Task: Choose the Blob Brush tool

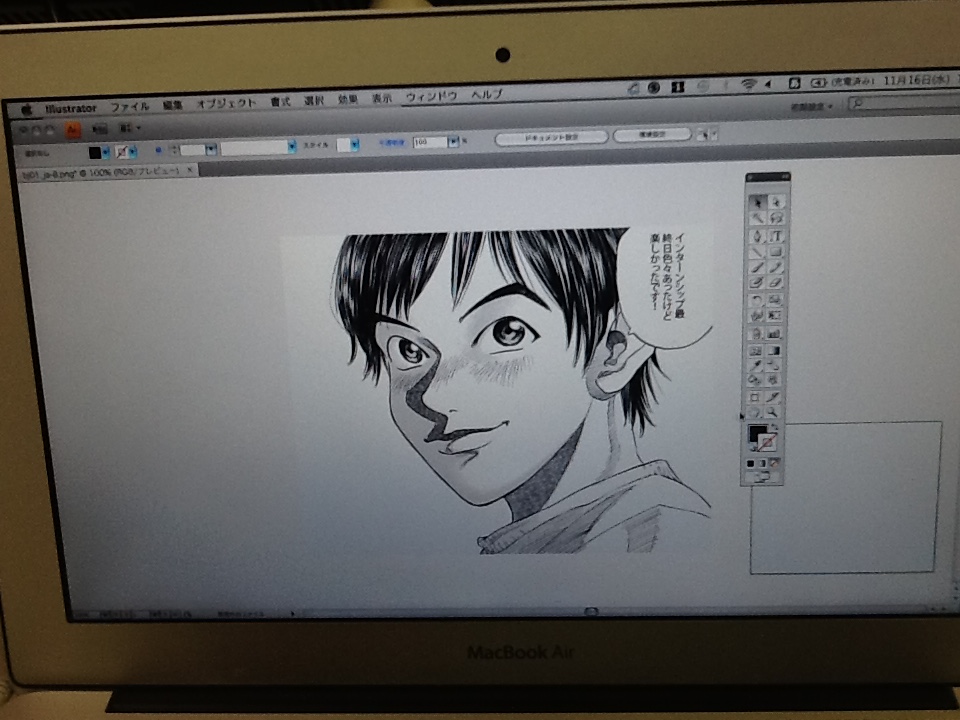Action: pos(756,282)
